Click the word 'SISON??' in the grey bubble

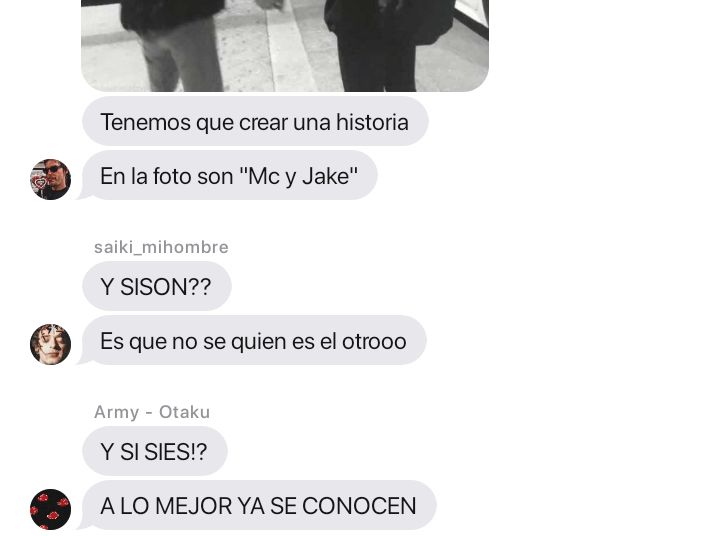(165, 287)
